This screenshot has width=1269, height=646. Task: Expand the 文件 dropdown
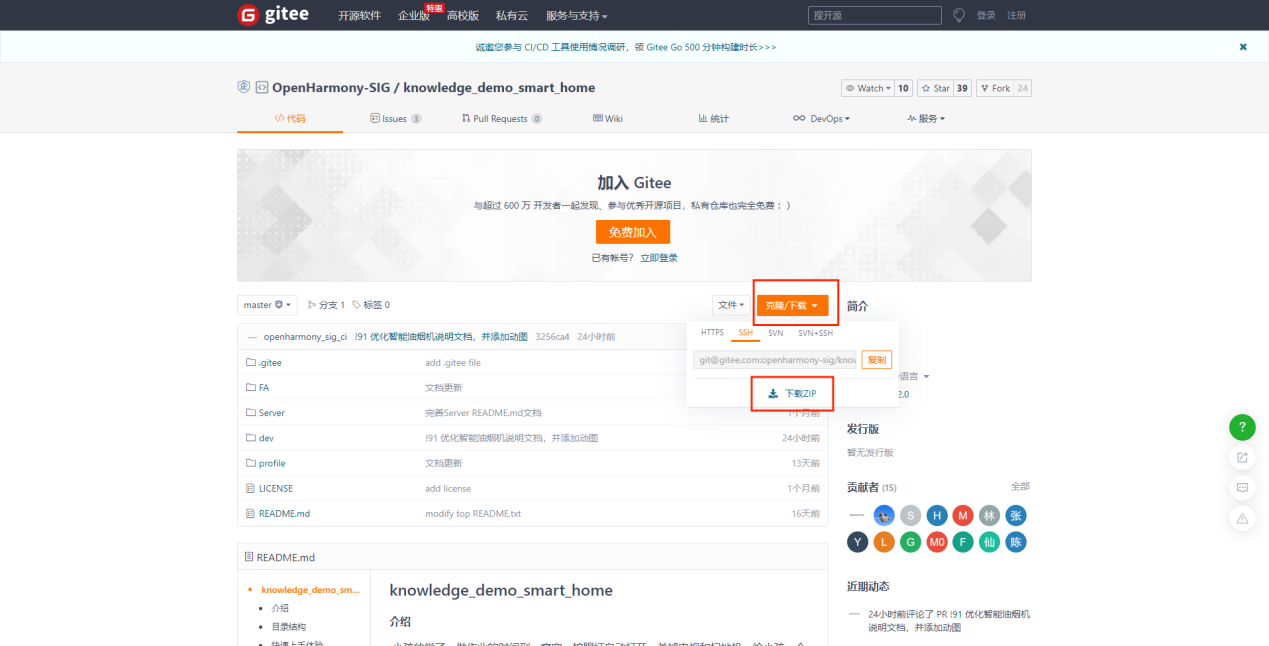click(x=731, y=305)
